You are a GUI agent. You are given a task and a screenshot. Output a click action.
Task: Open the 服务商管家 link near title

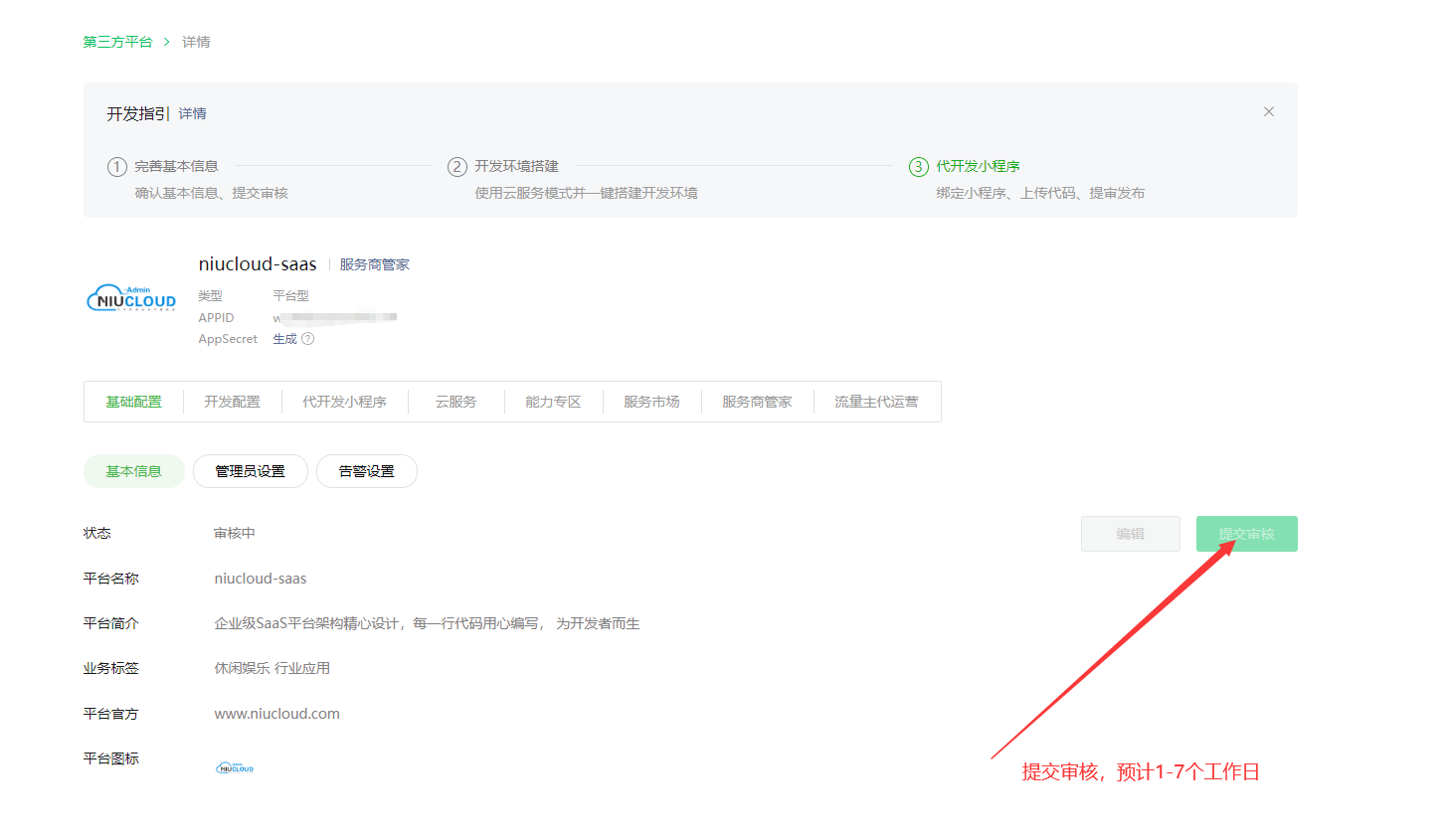pyautogui.click(x=374, y=264)
